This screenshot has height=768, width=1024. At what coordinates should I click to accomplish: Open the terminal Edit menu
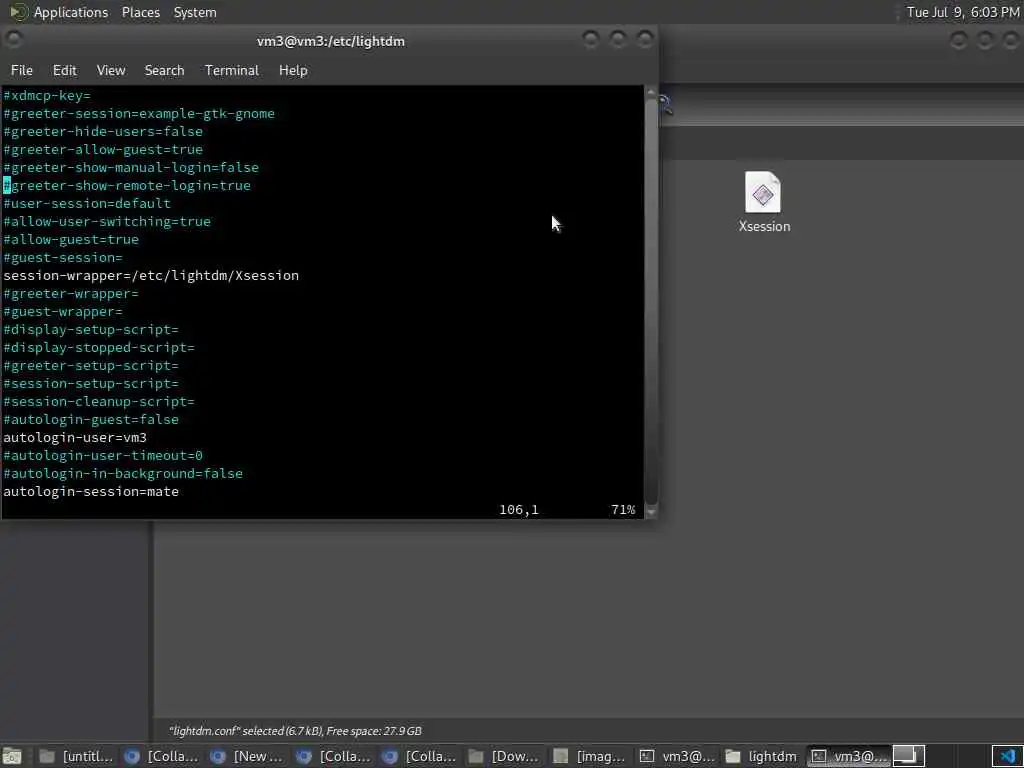(x=65, y=71)
